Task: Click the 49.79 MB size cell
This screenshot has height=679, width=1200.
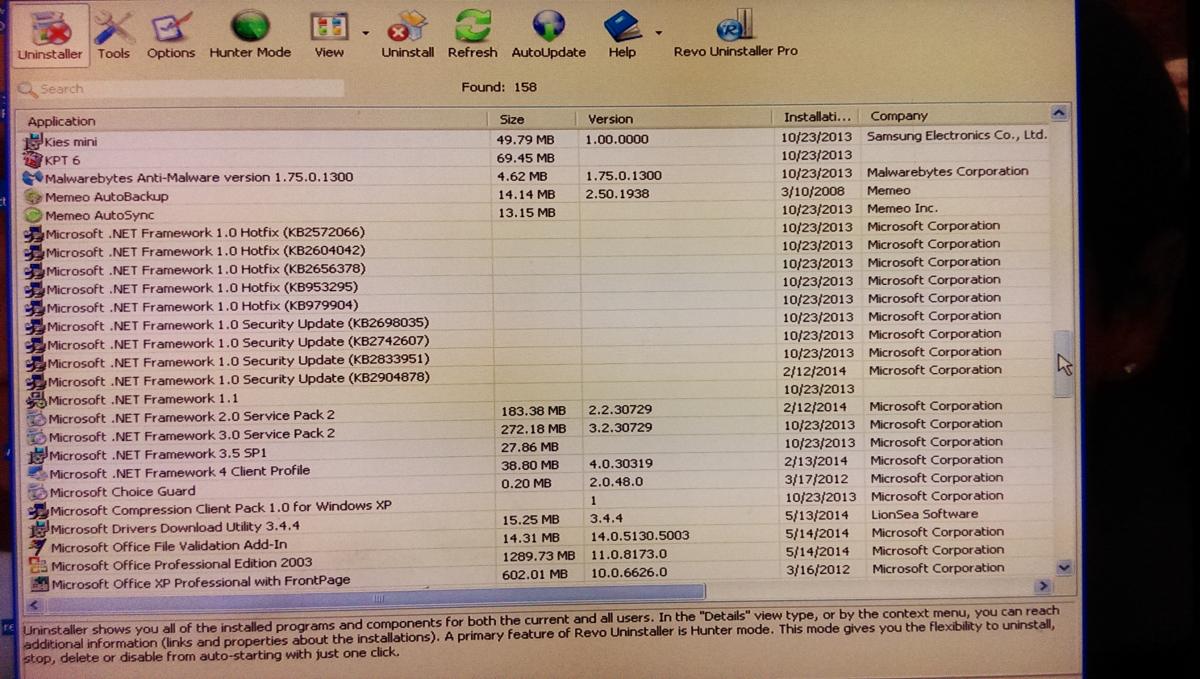Action: (526, 140)
